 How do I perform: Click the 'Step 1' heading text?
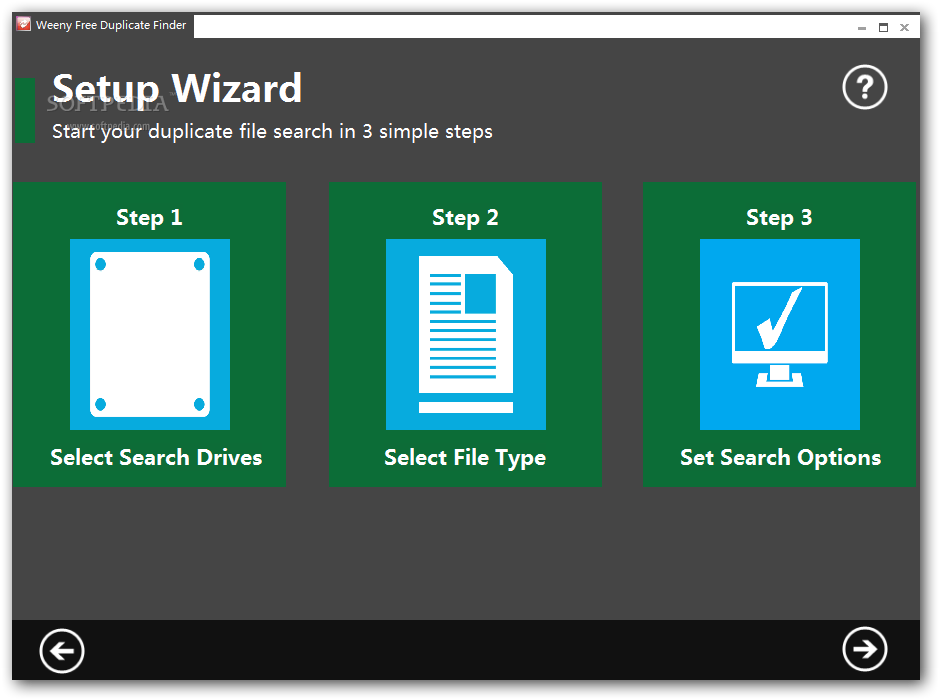click(x=149, y=218)
